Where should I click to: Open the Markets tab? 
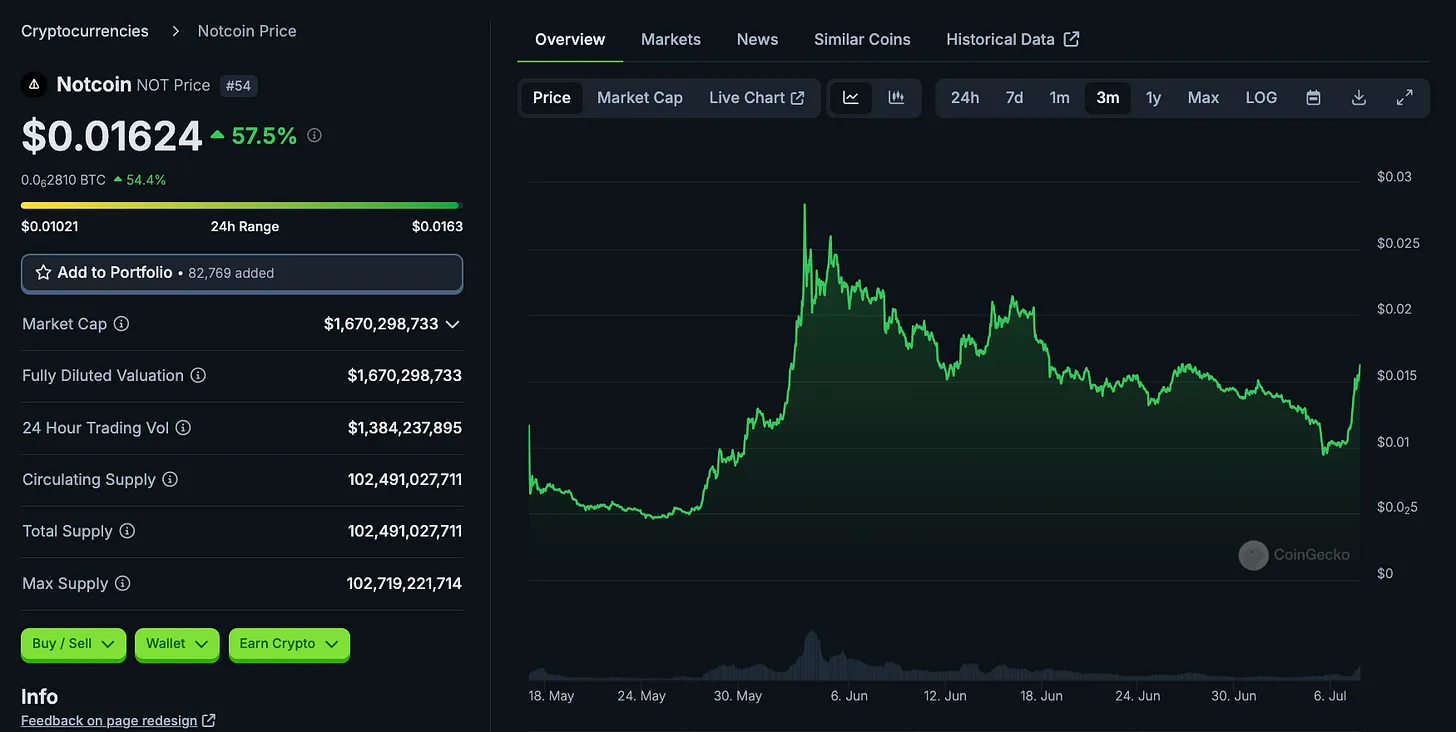pyautogui.click(x=671, y=40)
